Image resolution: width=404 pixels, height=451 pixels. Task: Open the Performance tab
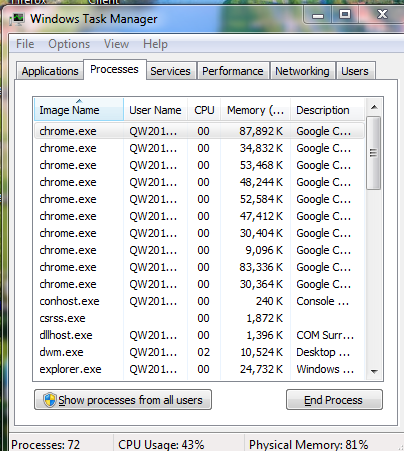(233, 71)
